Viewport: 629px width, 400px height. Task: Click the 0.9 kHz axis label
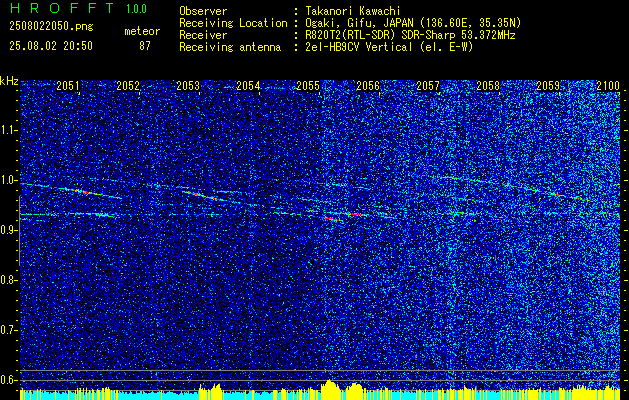[8, 230]
